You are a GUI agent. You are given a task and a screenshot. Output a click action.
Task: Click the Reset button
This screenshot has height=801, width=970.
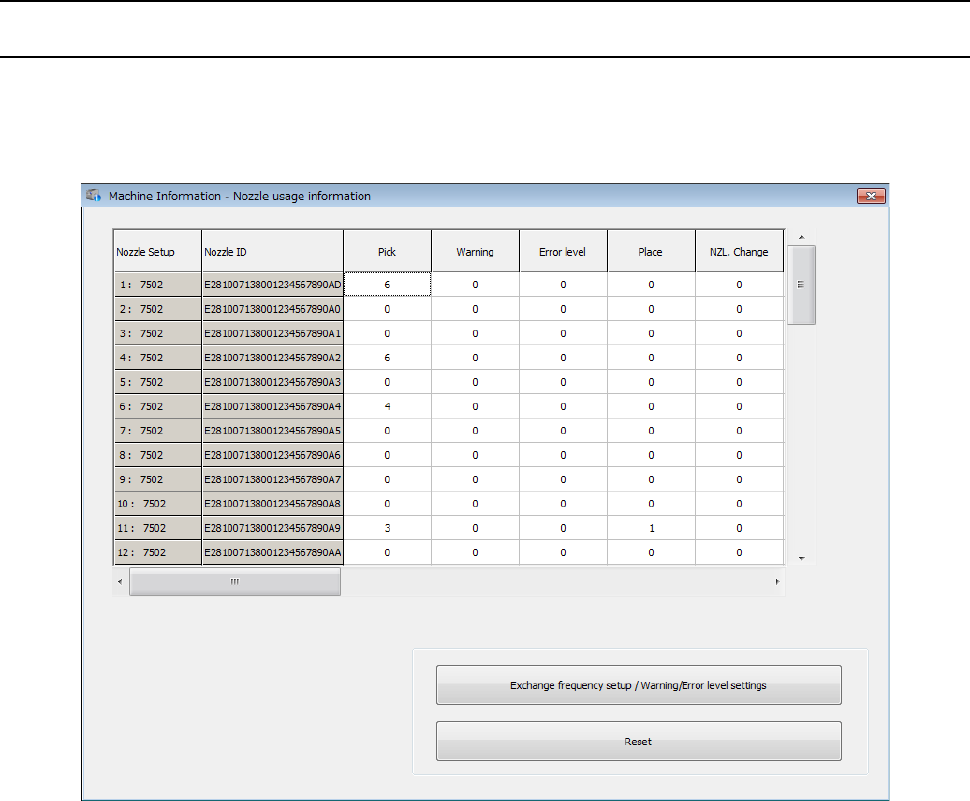(x=638, y=741)
